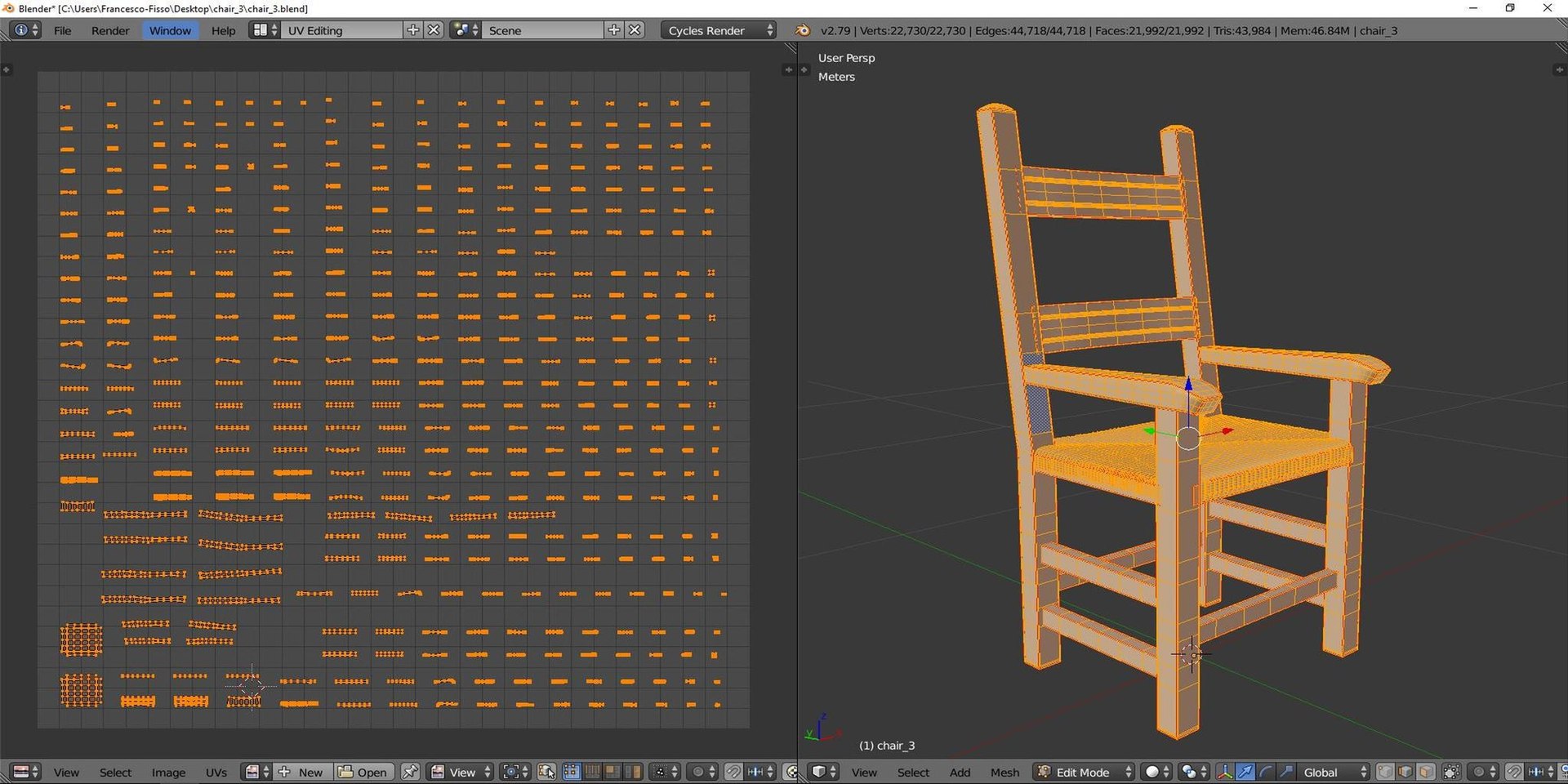
Task: Click the UV Editing layout name field
Action: pos(342,30)
